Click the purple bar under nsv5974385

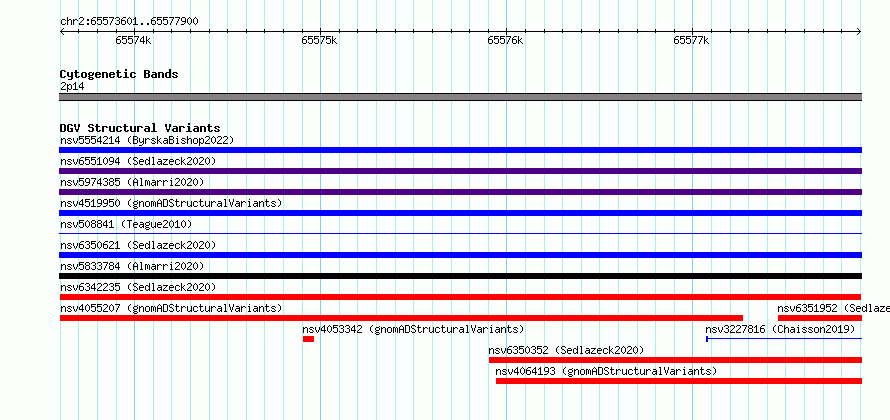(x=460, y=192)
